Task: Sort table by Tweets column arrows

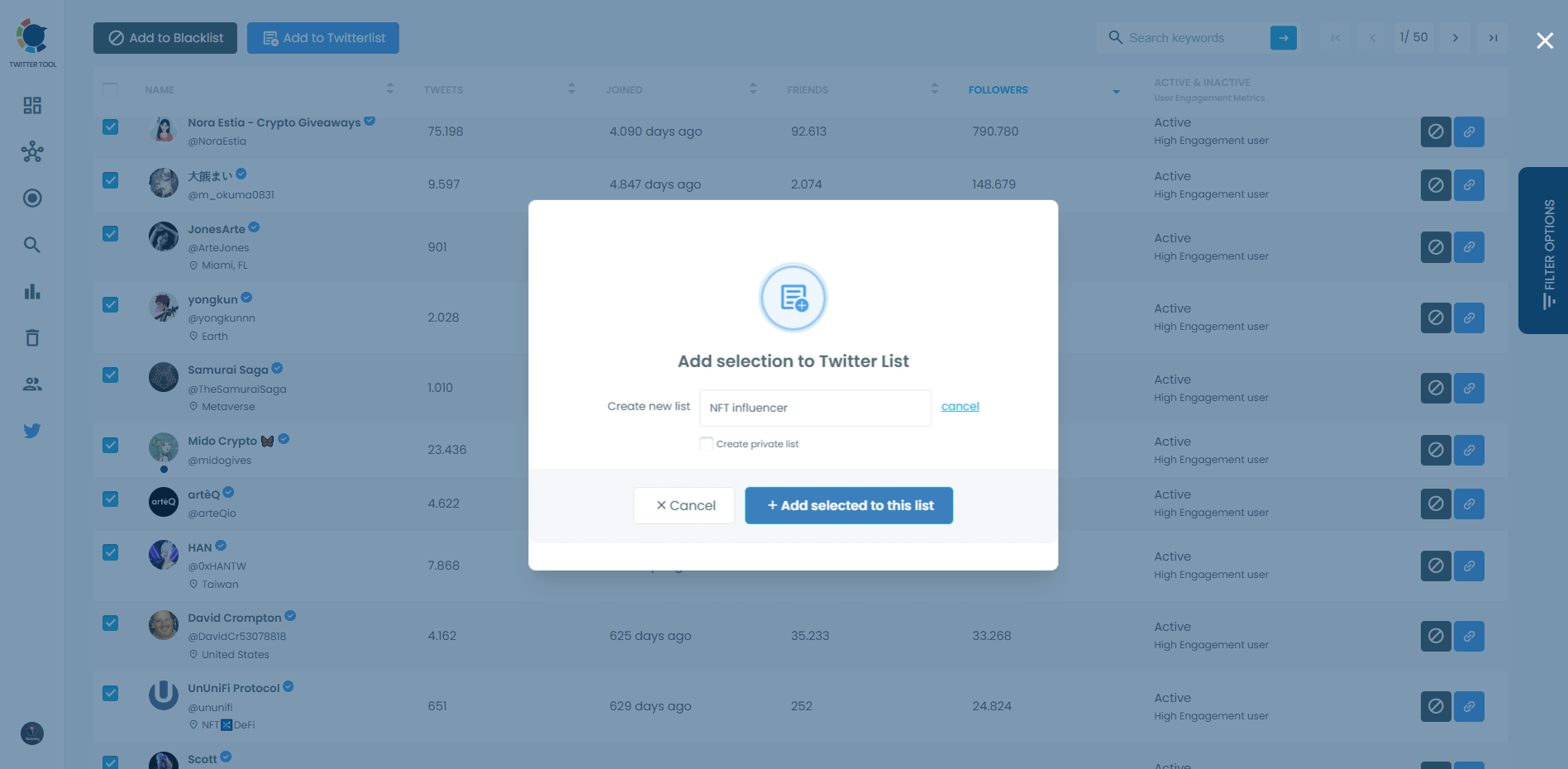Action: pyautogui.click(x=571, y=88)
